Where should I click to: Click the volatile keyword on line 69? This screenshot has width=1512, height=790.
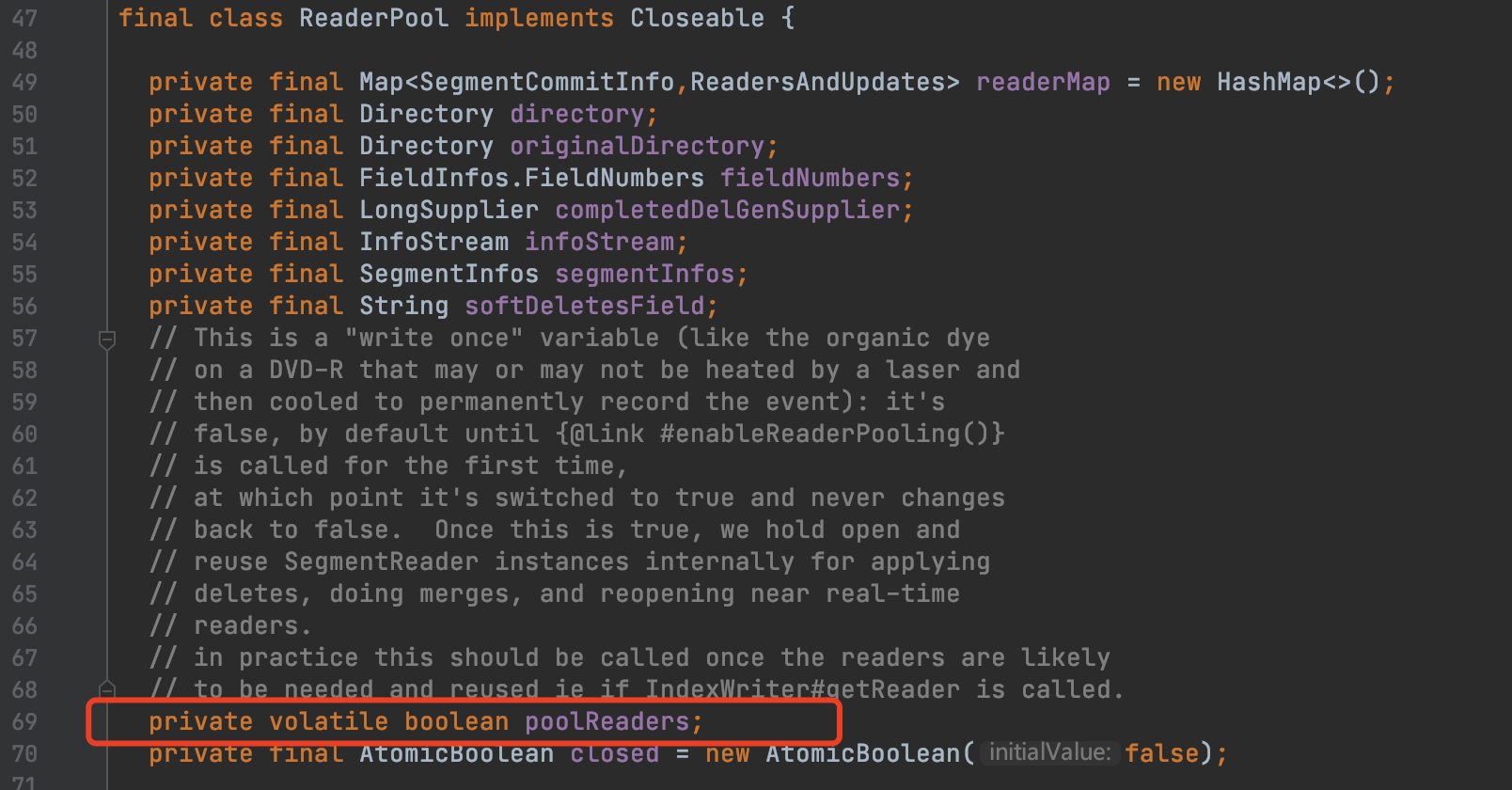(328, 721)
